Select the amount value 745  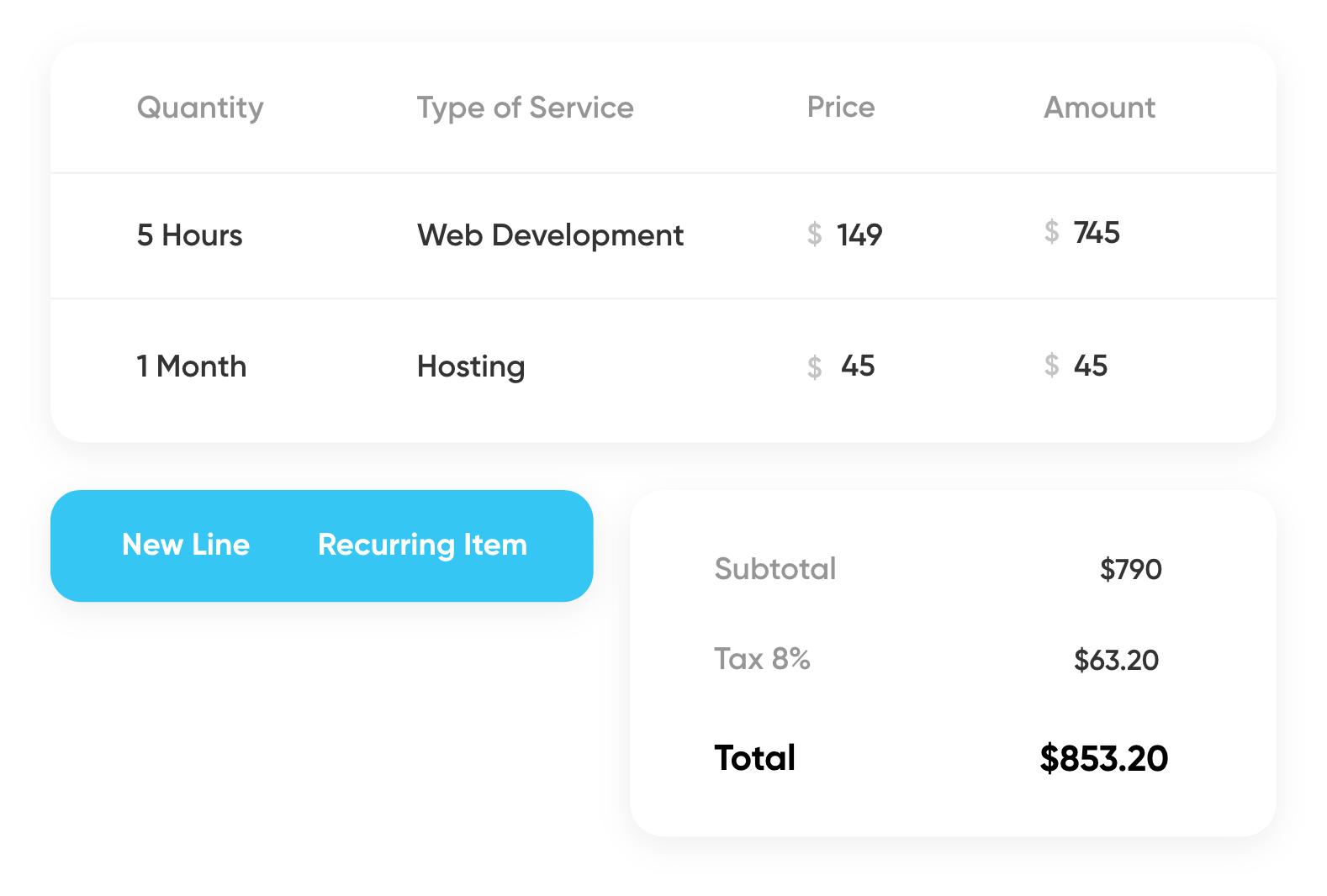[x=1097, y=232]
